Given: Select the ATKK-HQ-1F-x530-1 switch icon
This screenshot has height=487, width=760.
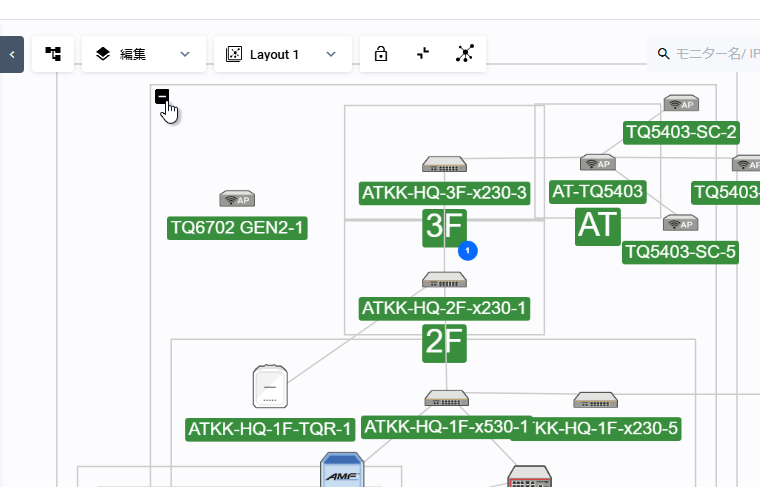Looking at the screenshot, I should [x=447, y=398].
